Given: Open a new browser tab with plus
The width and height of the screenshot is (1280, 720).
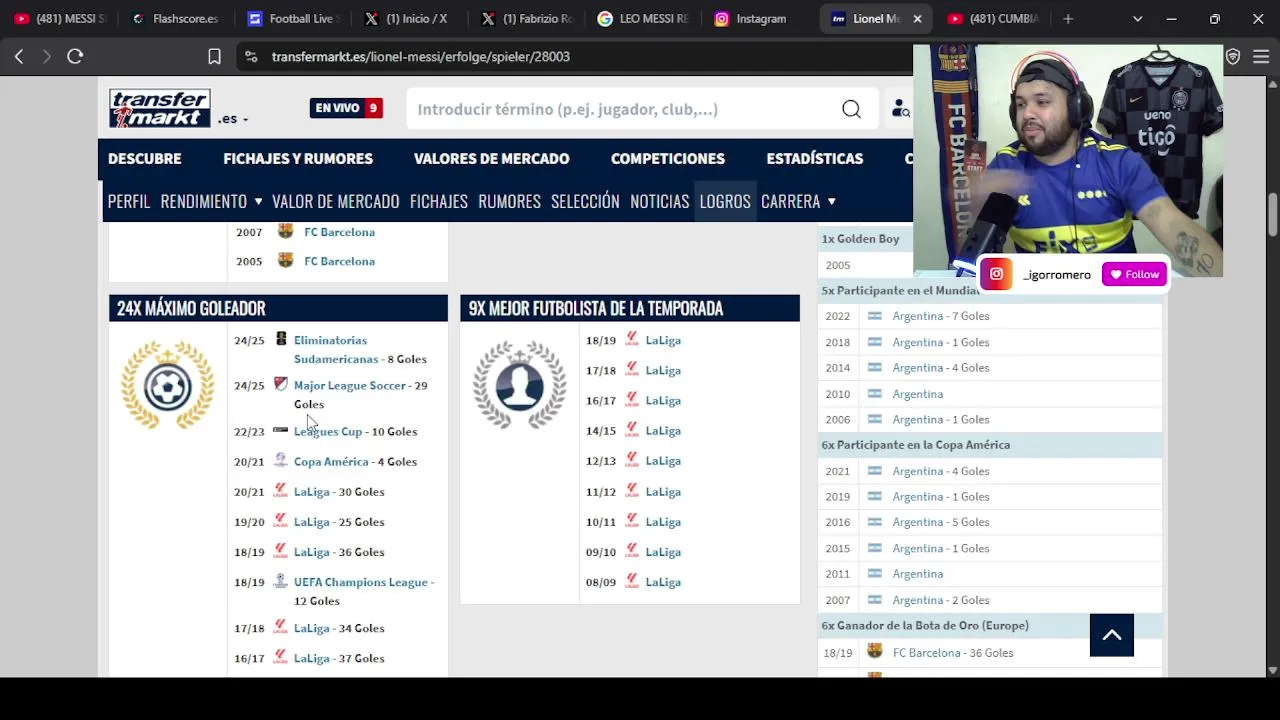Looking at the screenshot, I should click(x=1068, y=18).
